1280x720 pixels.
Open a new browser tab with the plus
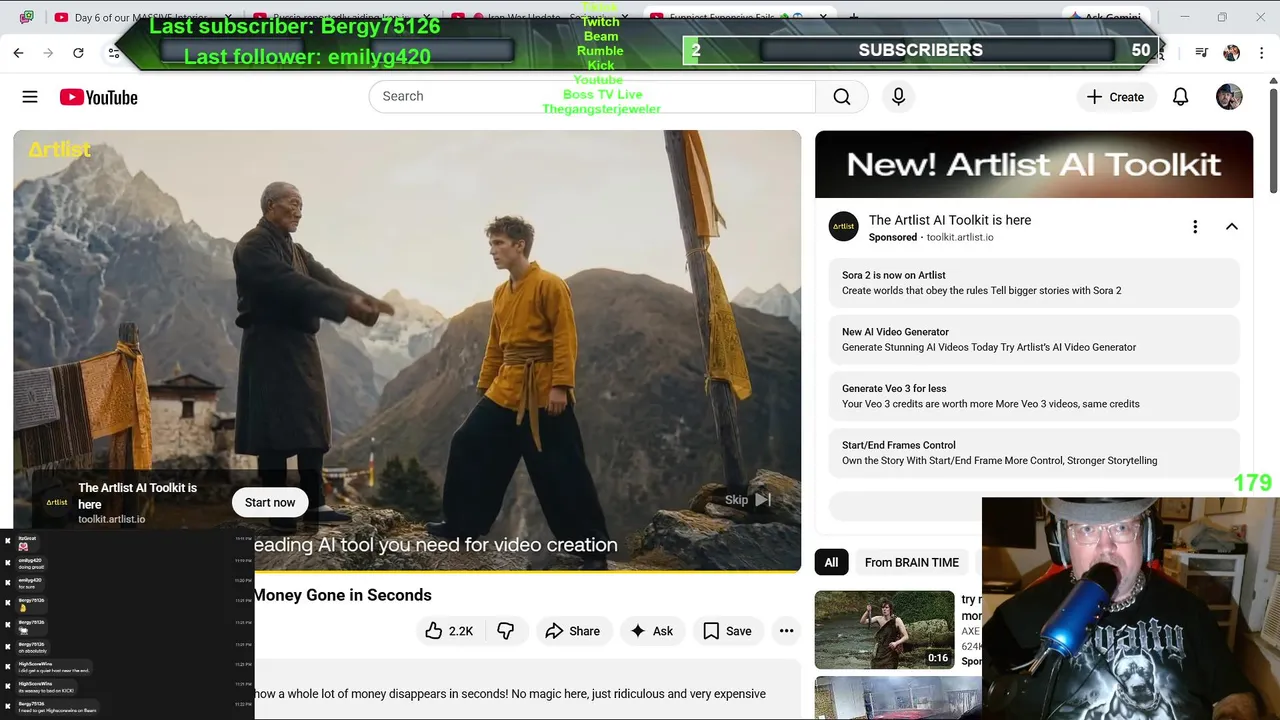tap(854, 17)
